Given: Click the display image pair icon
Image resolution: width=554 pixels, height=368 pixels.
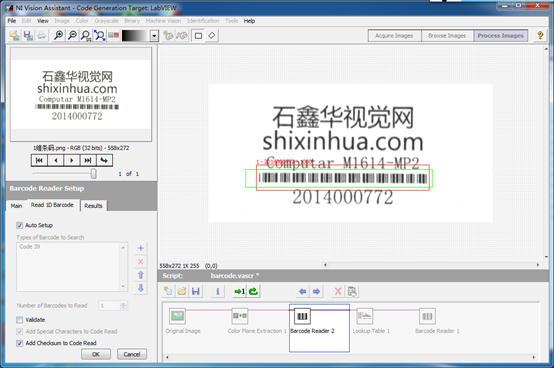Looking at the screenshot, I should 113,35.
